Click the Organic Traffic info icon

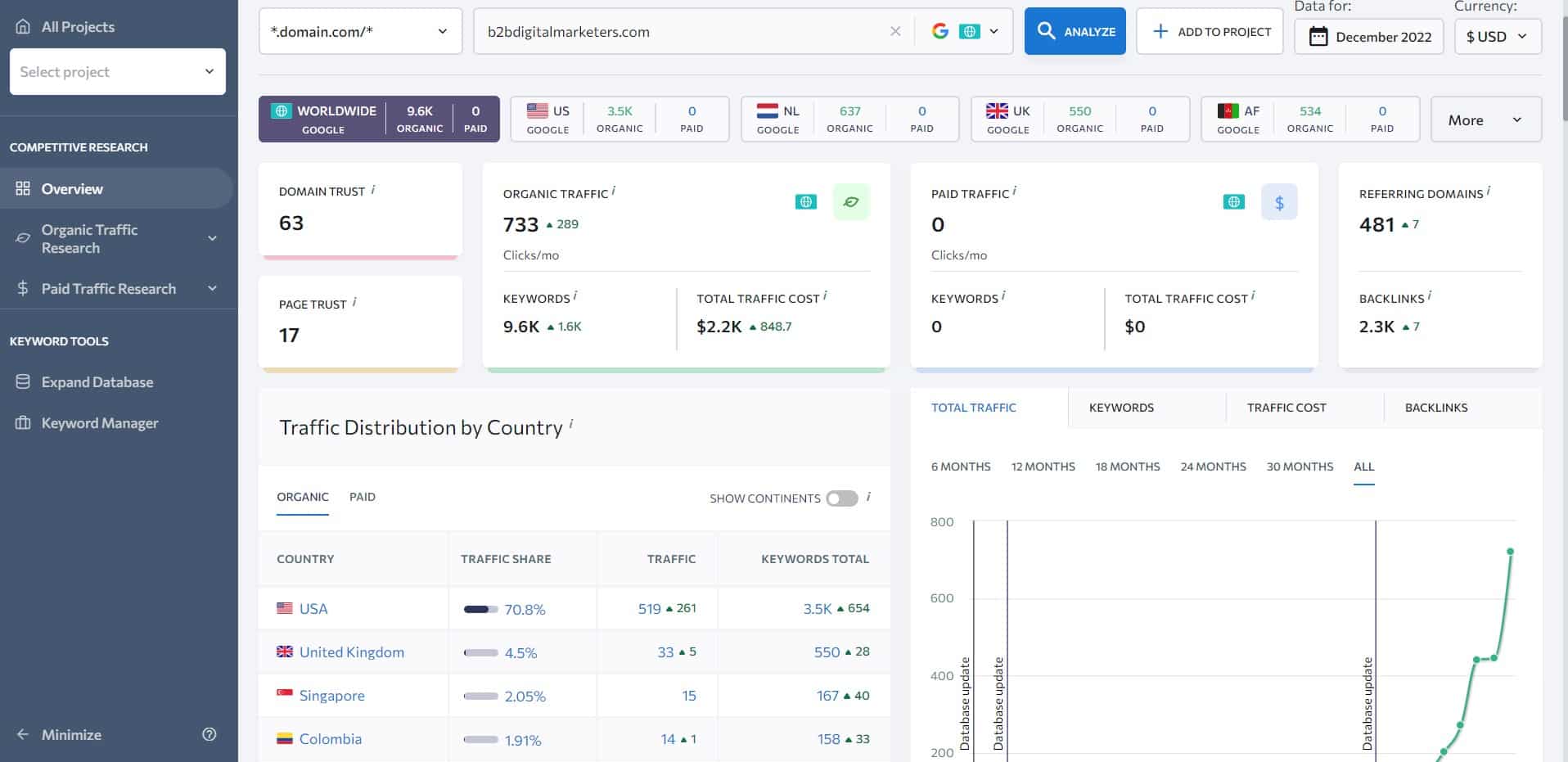click(x=614, y=191)
